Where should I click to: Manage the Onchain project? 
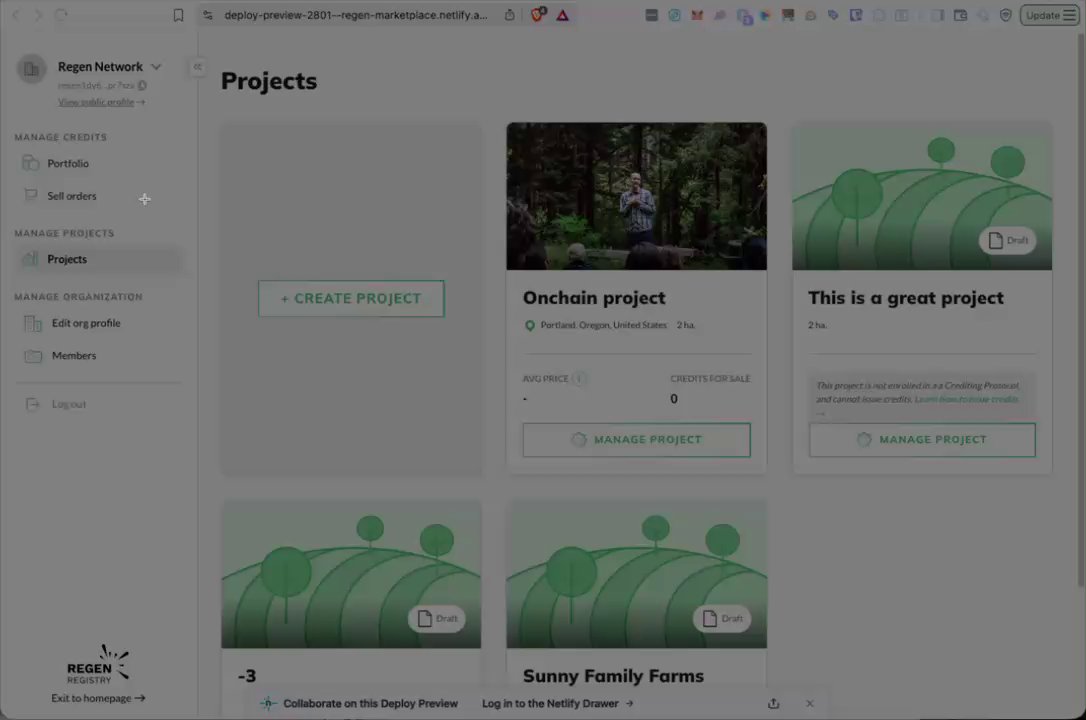coord(637,440)
